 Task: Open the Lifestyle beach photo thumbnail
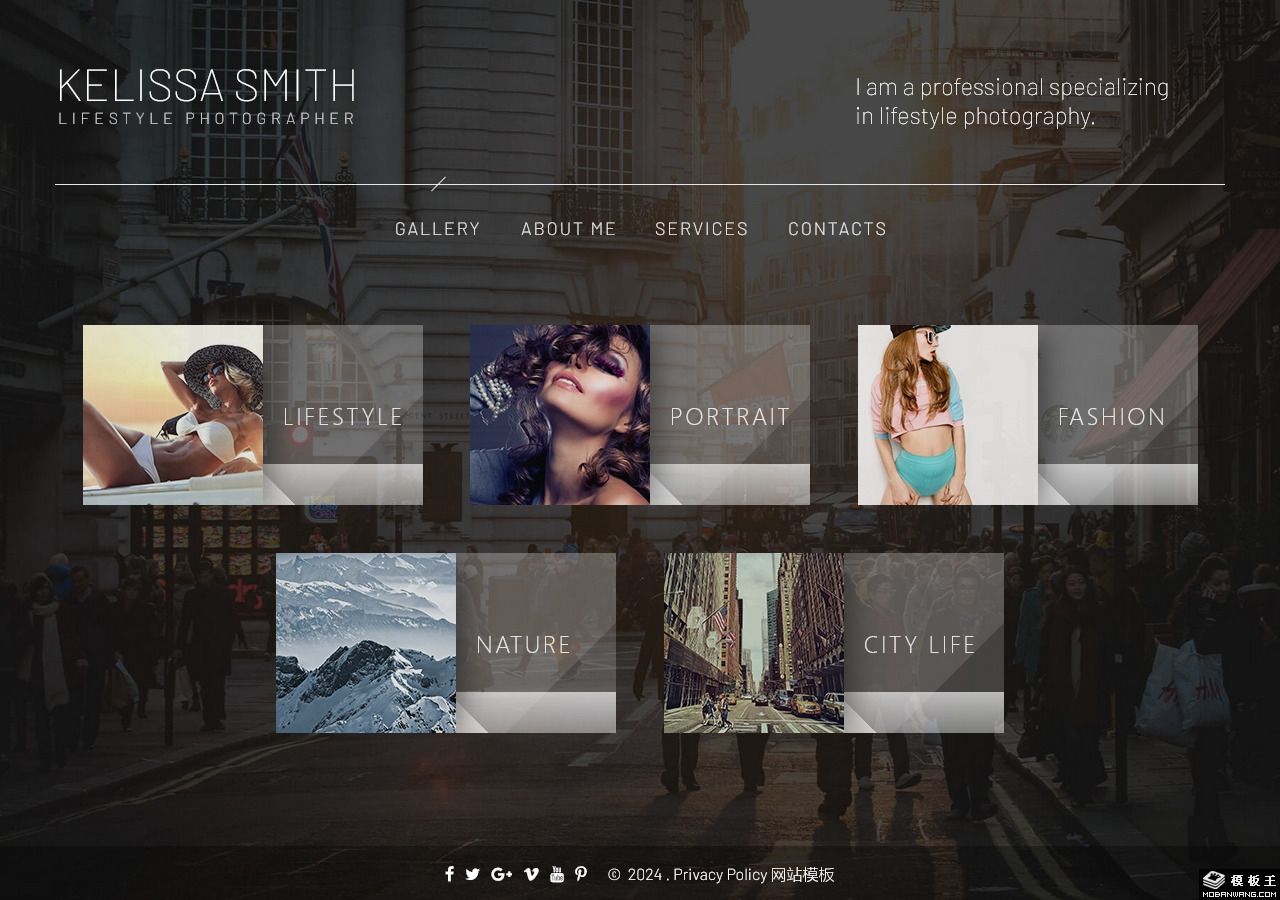pyautogui.click(x=173, y=415)
